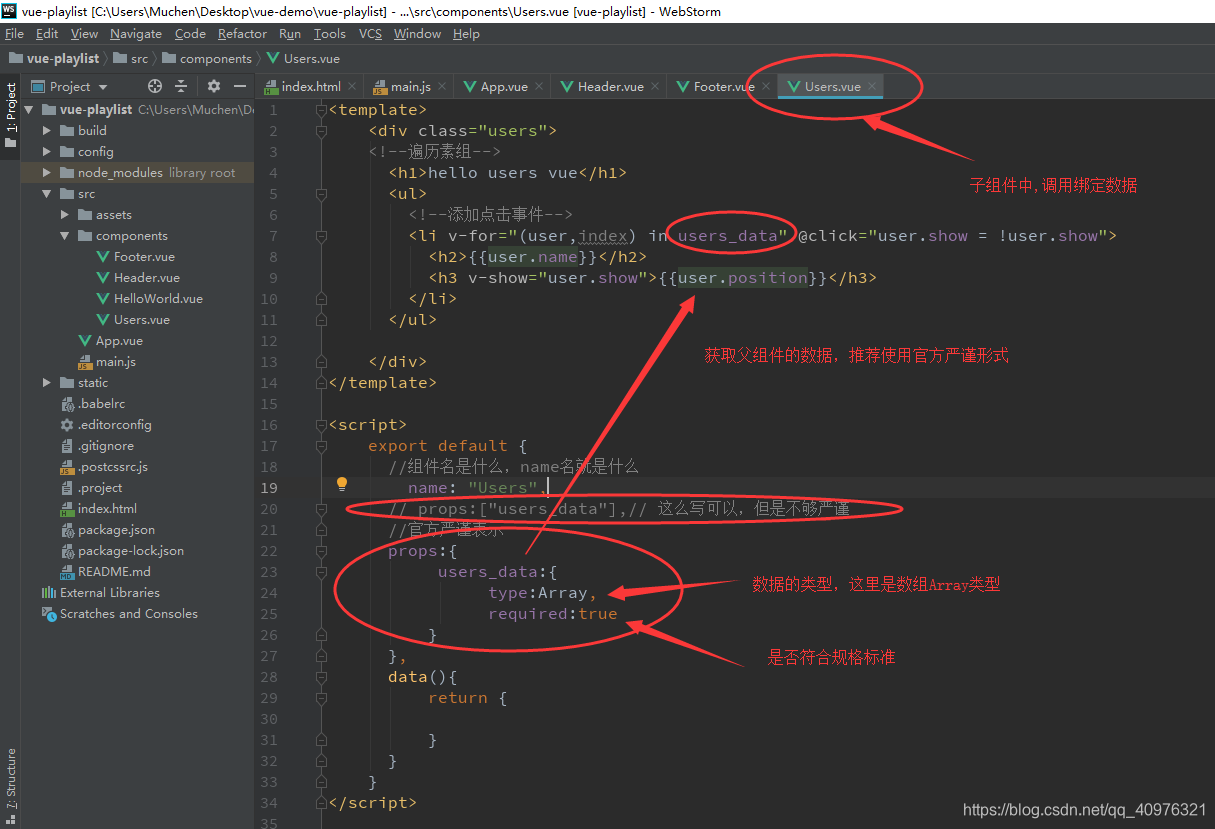Screen dimensions: 1215x829
Task: Select .babelrc in the project tree
Action: tap(93, 404)
